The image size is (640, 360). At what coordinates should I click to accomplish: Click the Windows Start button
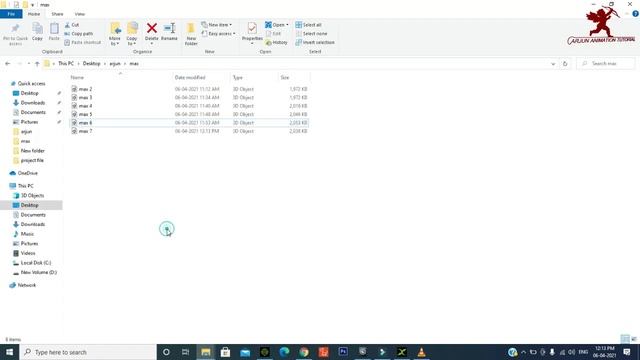[9, 352]
